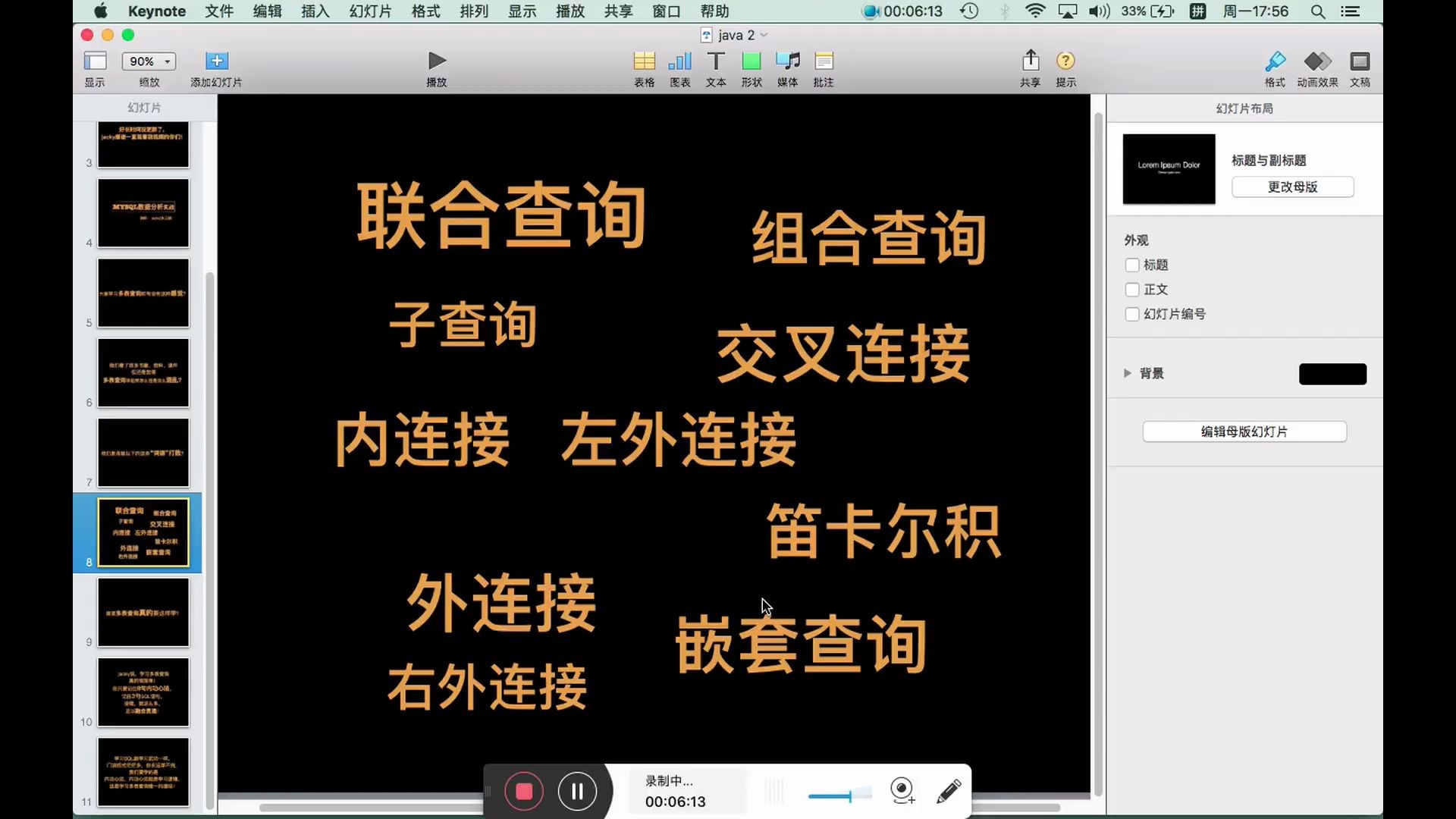Open the 格式 menu in menu bar
The width and height of the screenshot is (1456, 819).
pos(425,11)
